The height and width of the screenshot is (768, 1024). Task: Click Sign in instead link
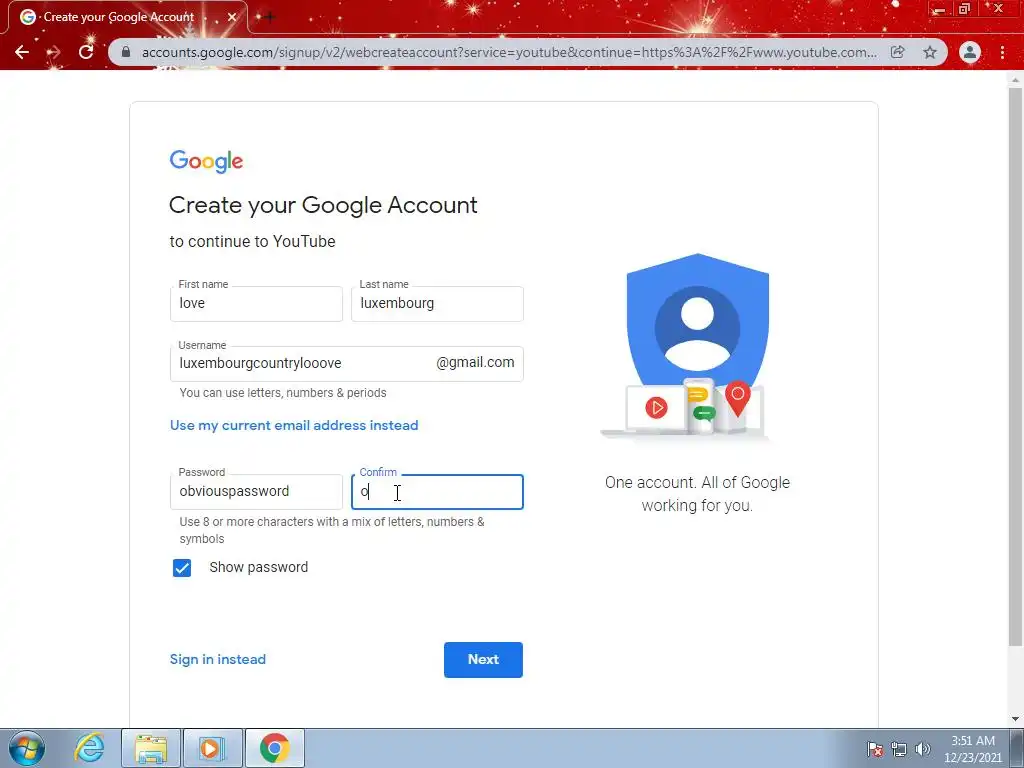click(218, 660)
